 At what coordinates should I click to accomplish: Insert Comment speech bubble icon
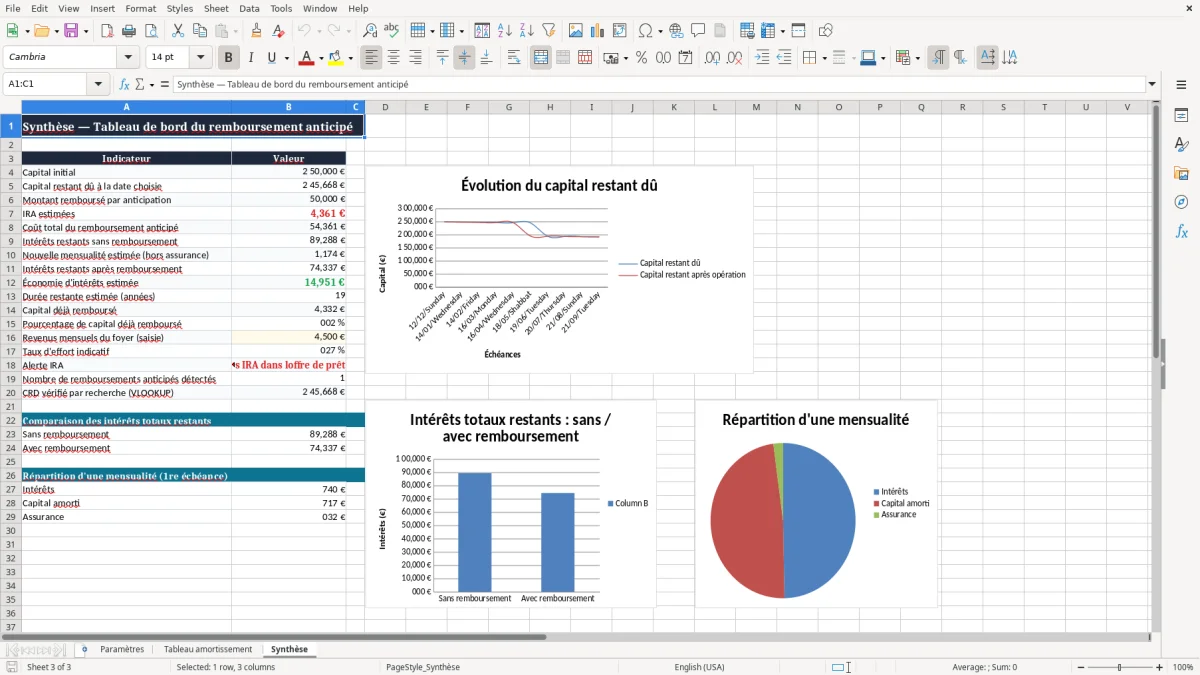coord(698,30)
